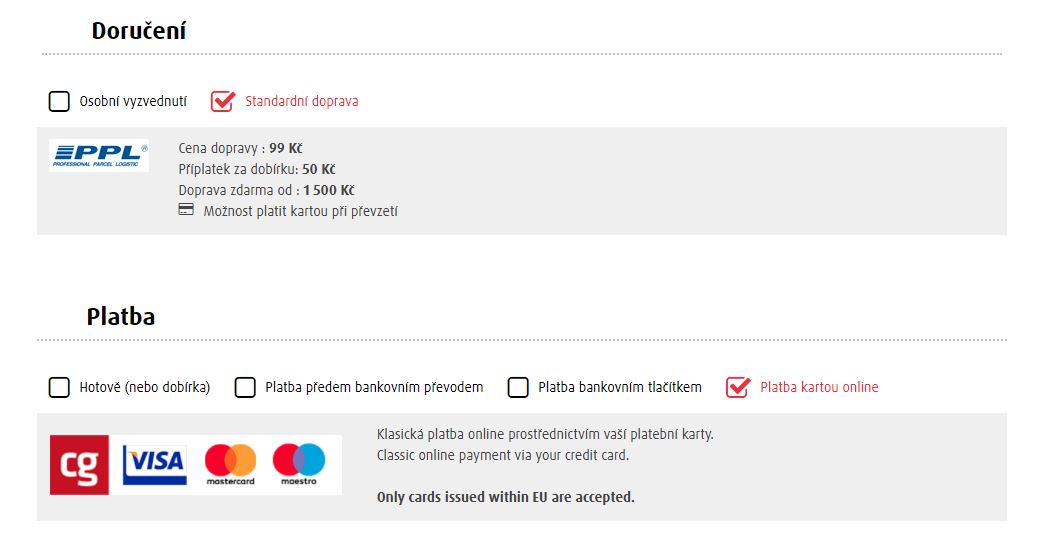Toggle the Platba kartou online checkbox
Viewport: 1053px width, 547px height.
pyautogui.click(x=737, y=387)
